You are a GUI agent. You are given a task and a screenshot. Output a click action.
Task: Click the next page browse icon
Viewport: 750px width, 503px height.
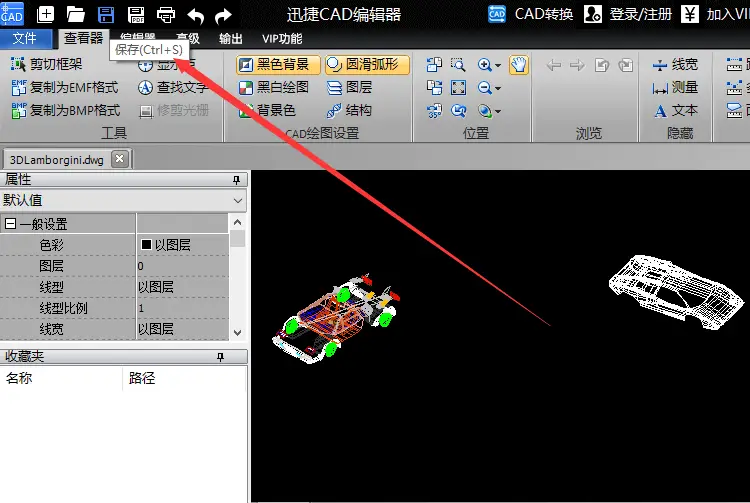point(626,65)
